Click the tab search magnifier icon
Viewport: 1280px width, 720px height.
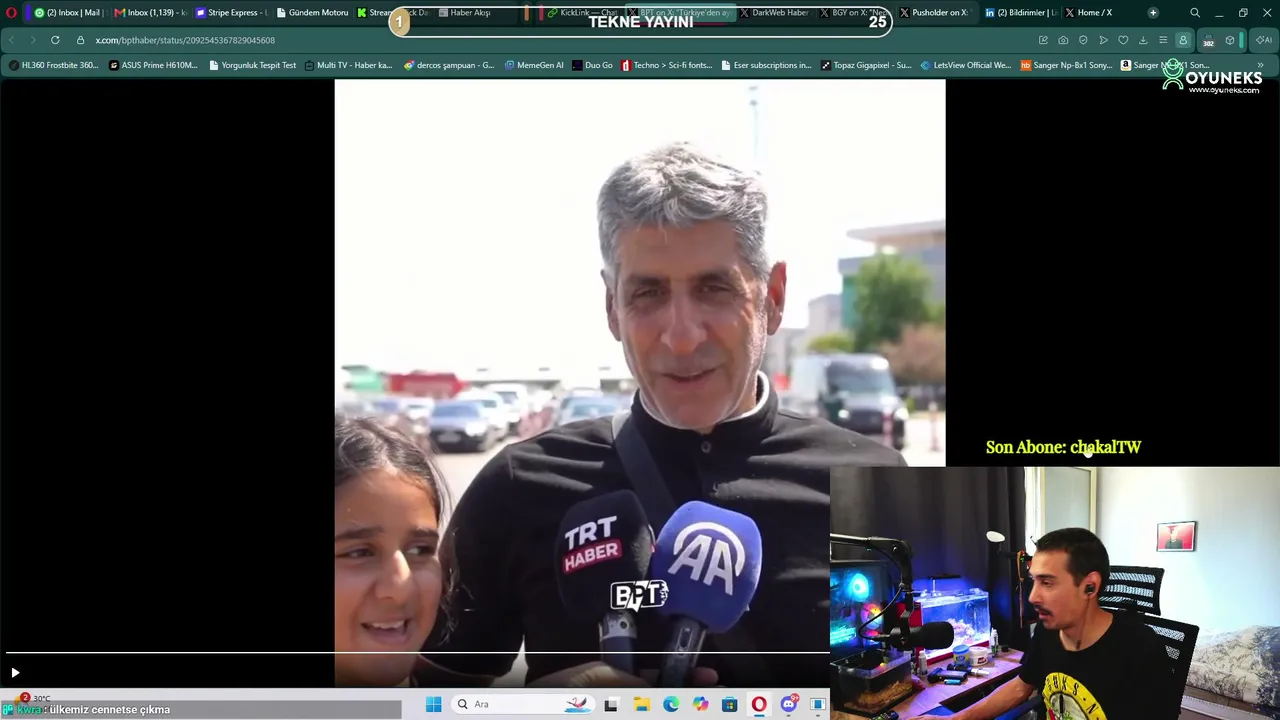[x=1195, y=13]
